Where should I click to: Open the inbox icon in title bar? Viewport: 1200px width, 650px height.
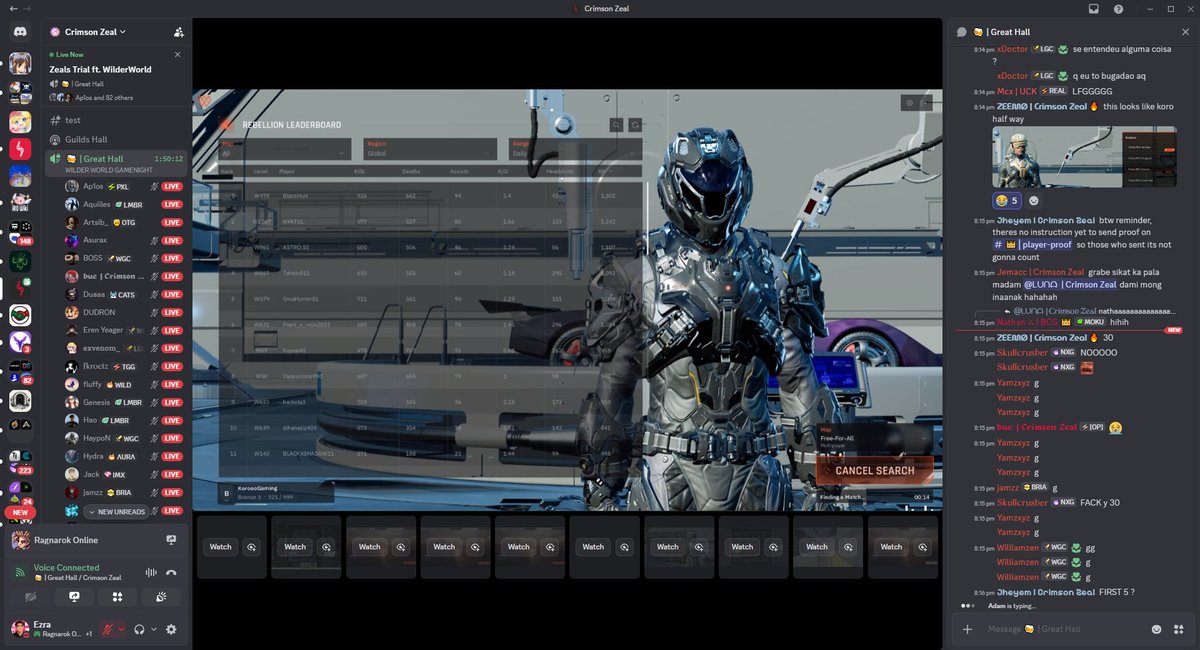tap(1093, 9)
